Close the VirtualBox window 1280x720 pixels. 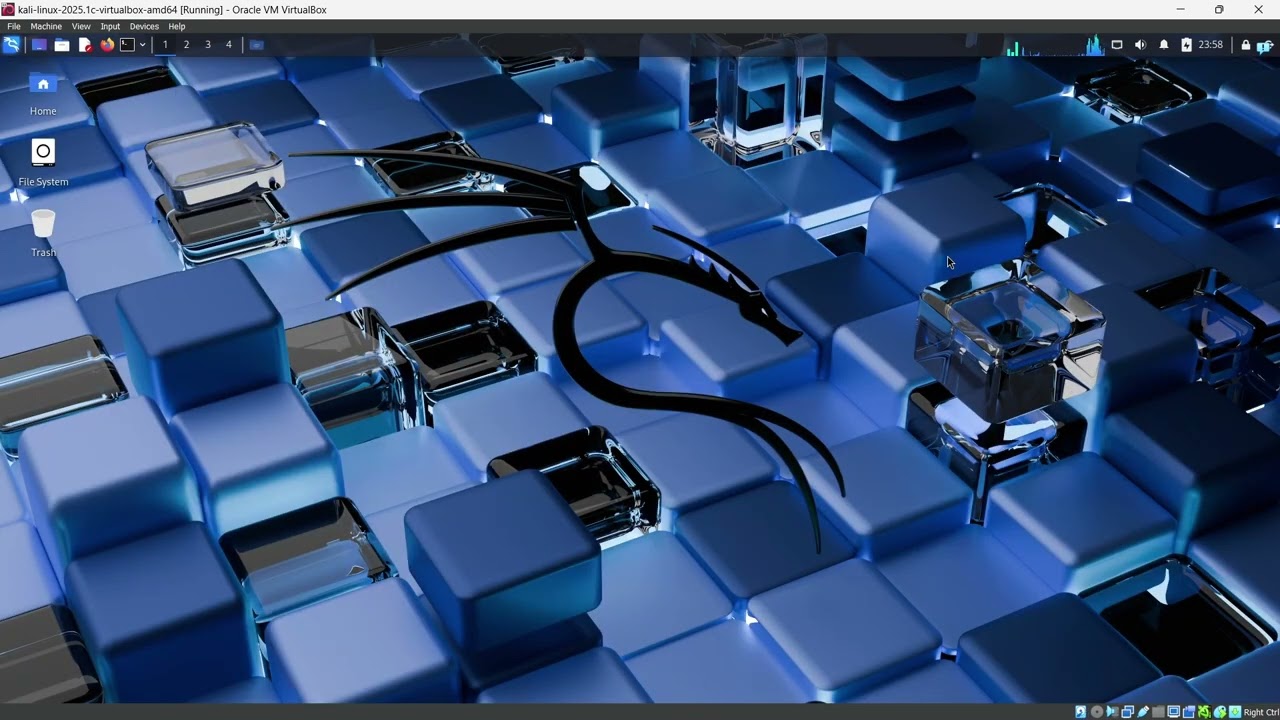1259,9
